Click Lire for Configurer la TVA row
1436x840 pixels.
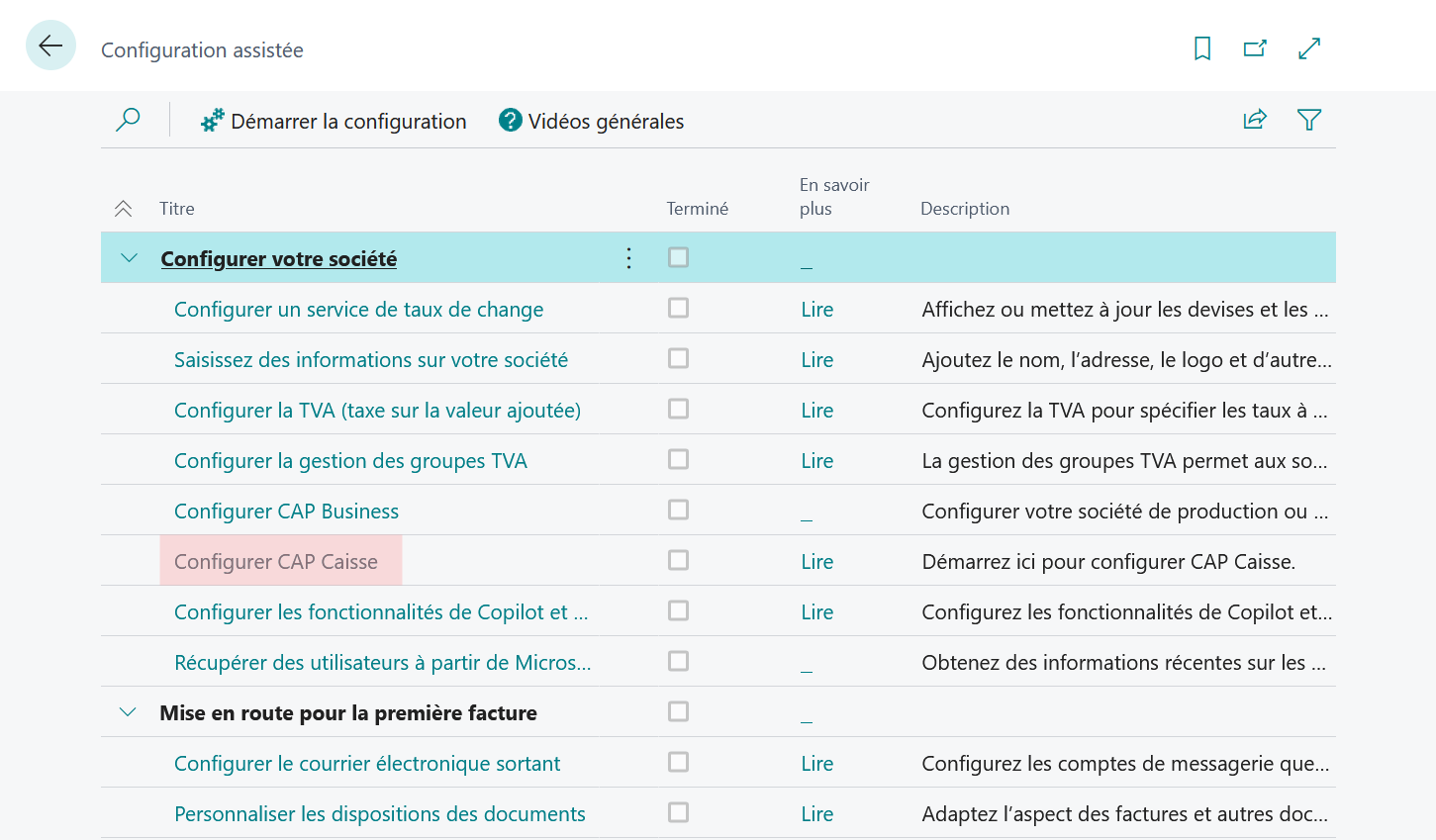pos(817,411)
